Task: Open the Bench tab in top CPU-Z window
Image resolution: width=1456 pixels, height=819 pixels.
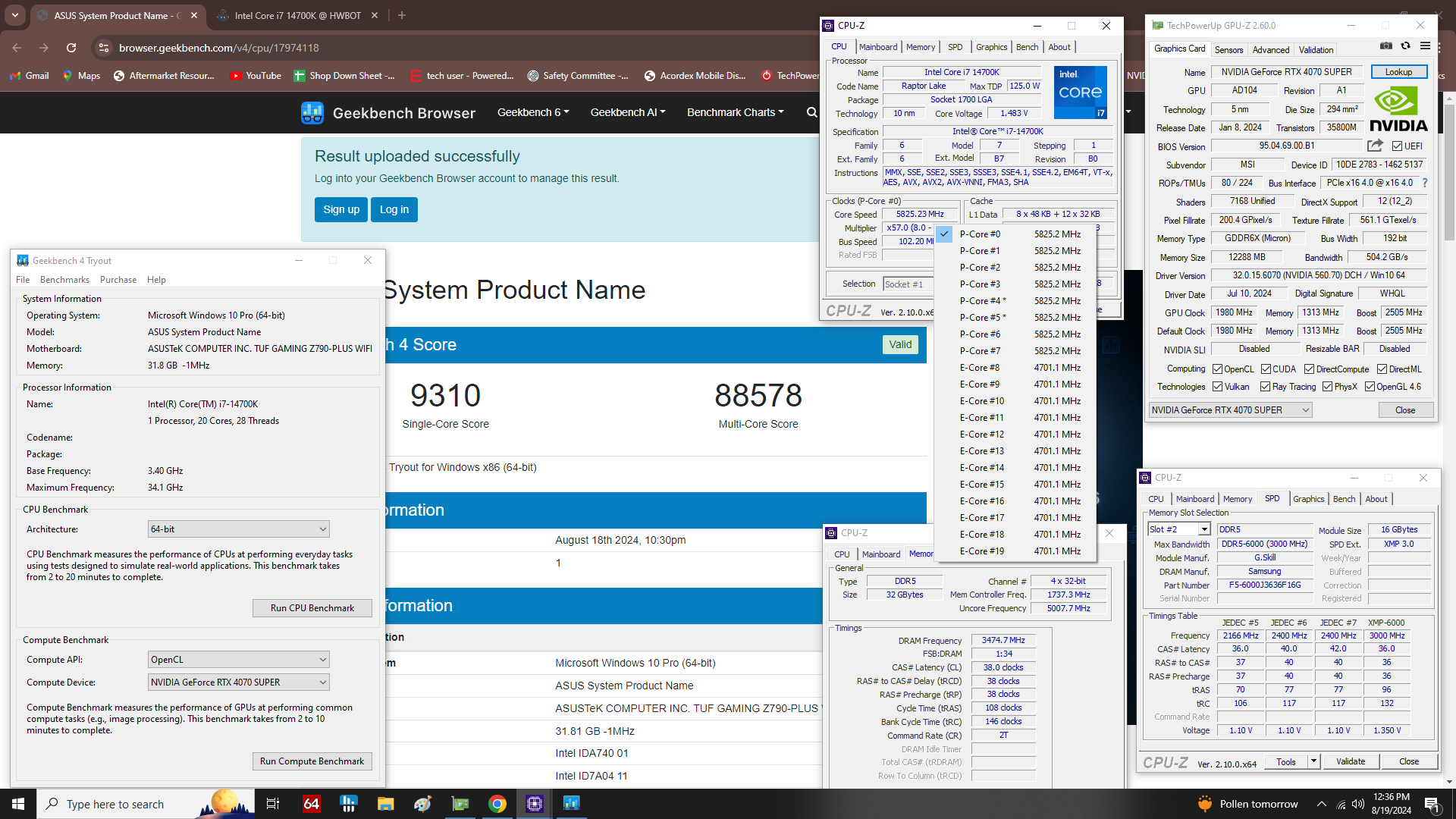Action: [1027, 47]
